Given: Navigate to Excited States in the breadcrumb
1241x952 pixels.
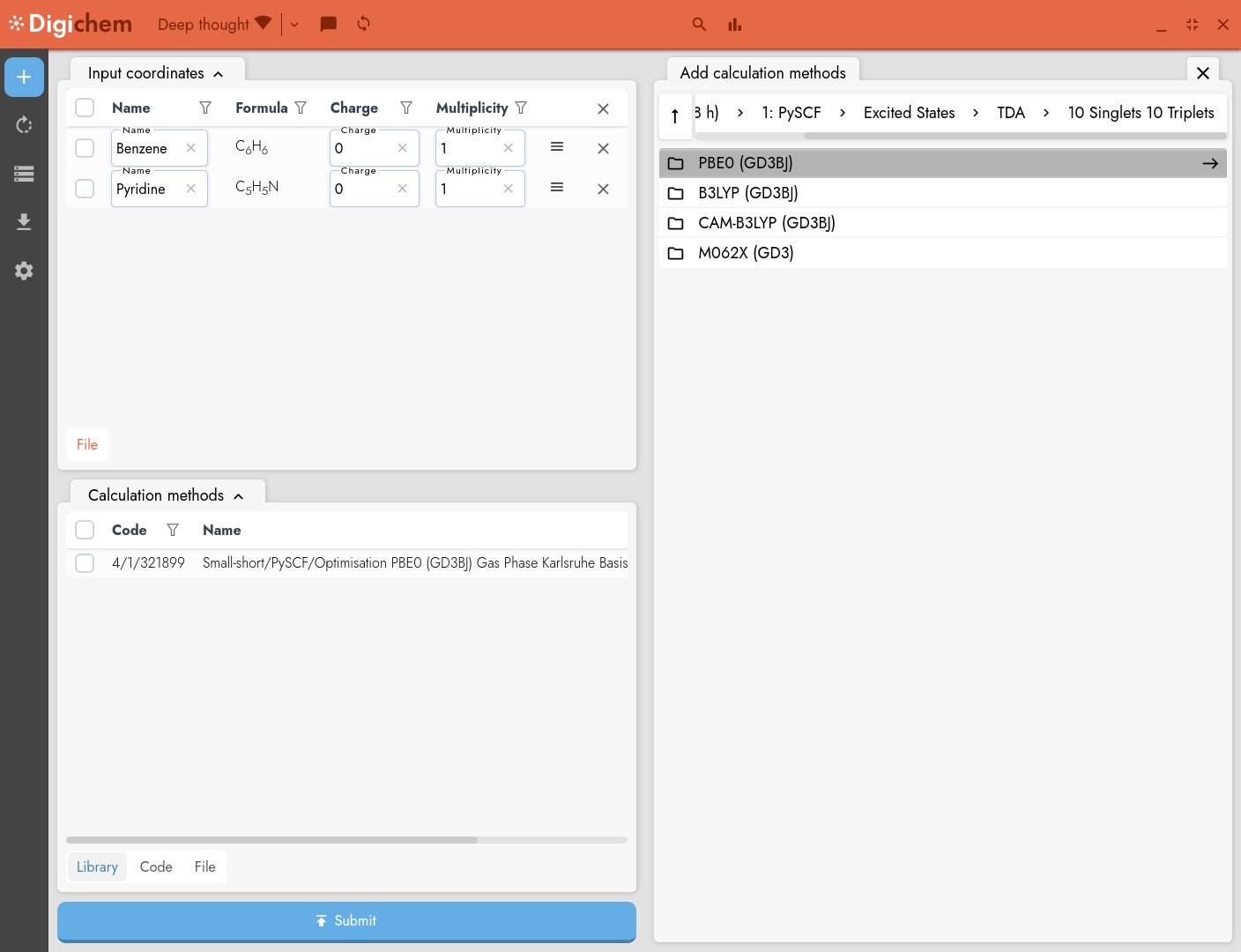Looking at the screenshot, I should (x=909, y=113).
